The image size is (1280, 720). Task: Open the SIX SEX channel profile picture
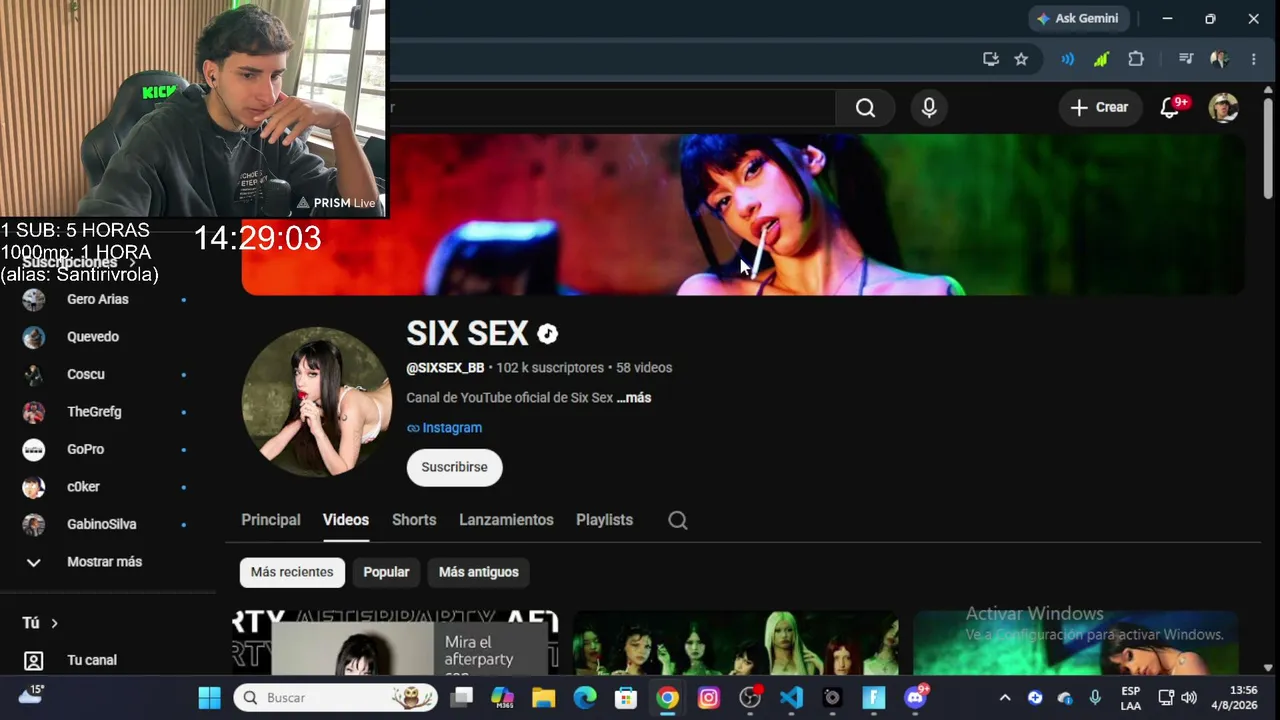(317, 402)
